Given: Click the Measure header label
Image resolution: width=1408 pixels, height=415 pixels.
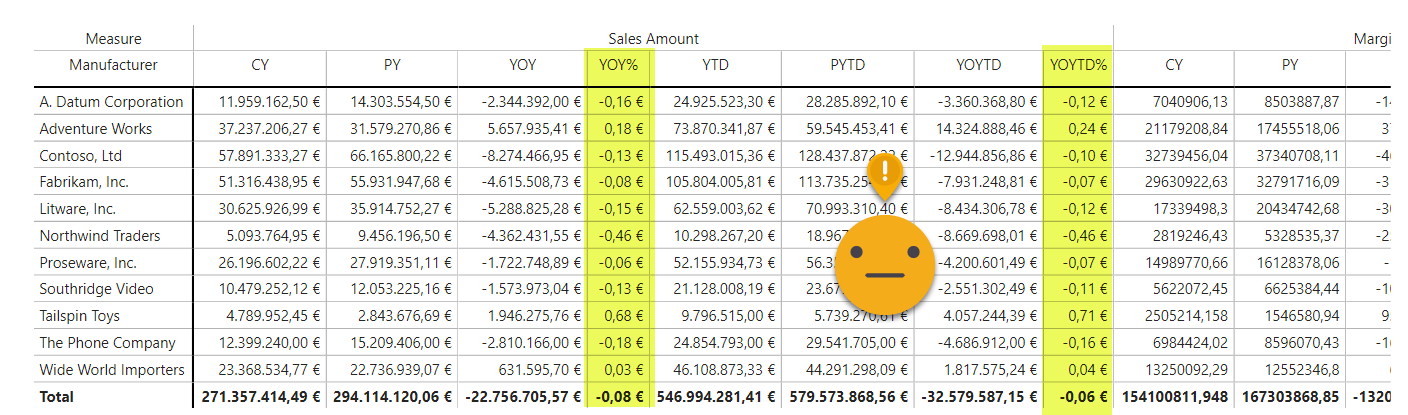Looking at the screenshot, I should [x=113, y=39].
